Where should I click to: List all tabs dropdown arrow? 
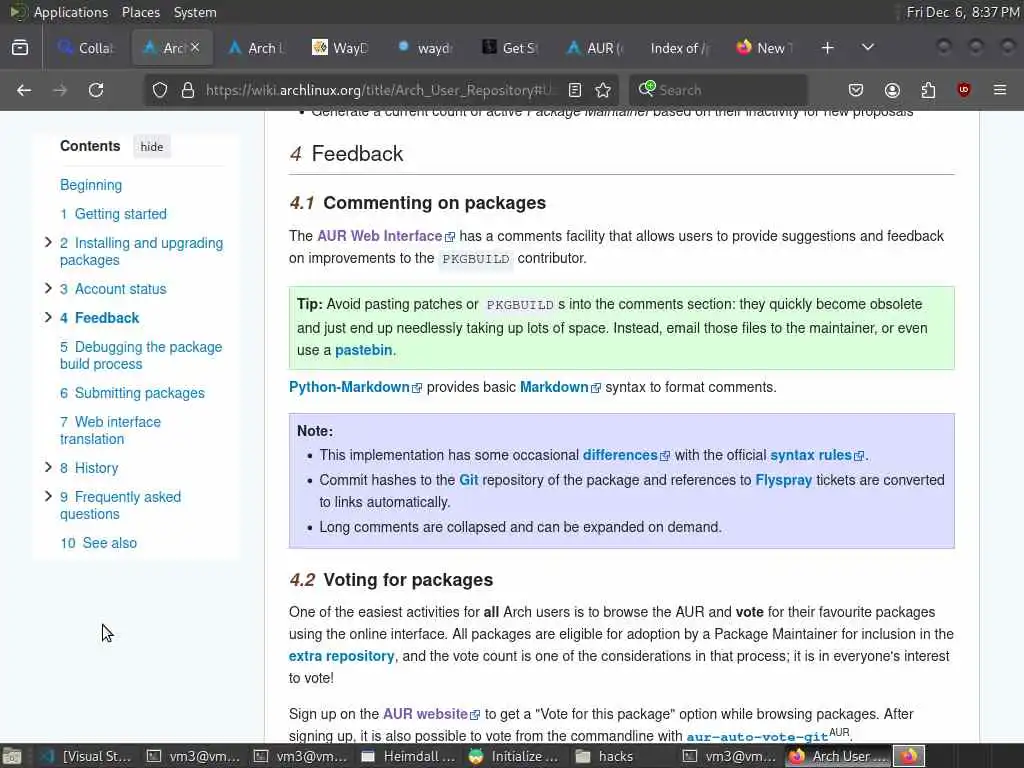coord(868,48)
